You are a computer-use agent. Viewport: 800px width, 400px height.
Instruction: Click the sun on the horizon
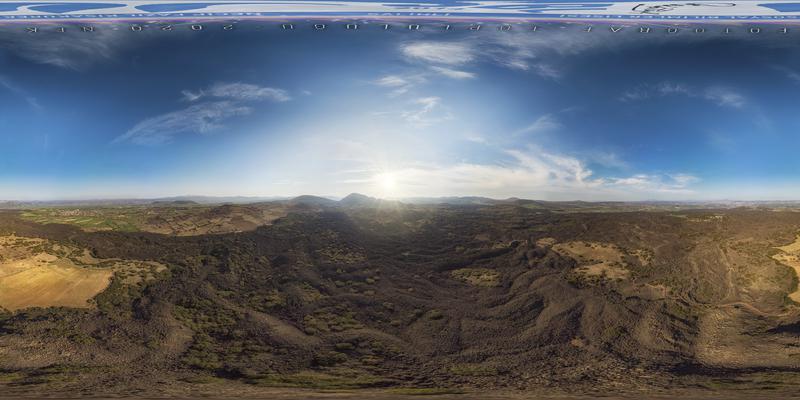tap(387, 182)
